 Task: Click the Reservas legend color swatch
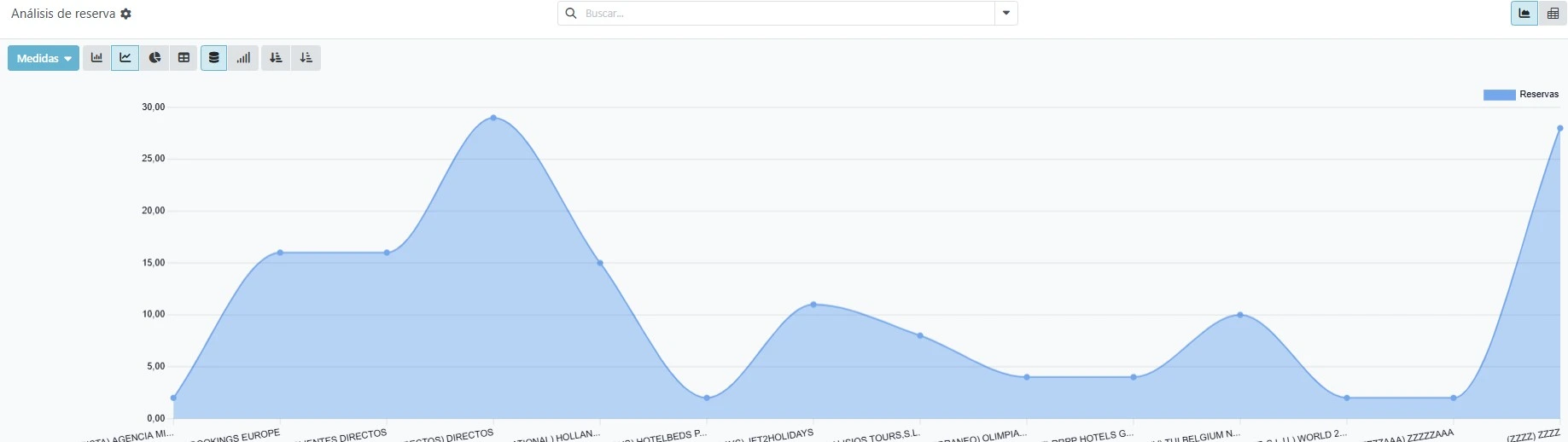coord(1499,95)
